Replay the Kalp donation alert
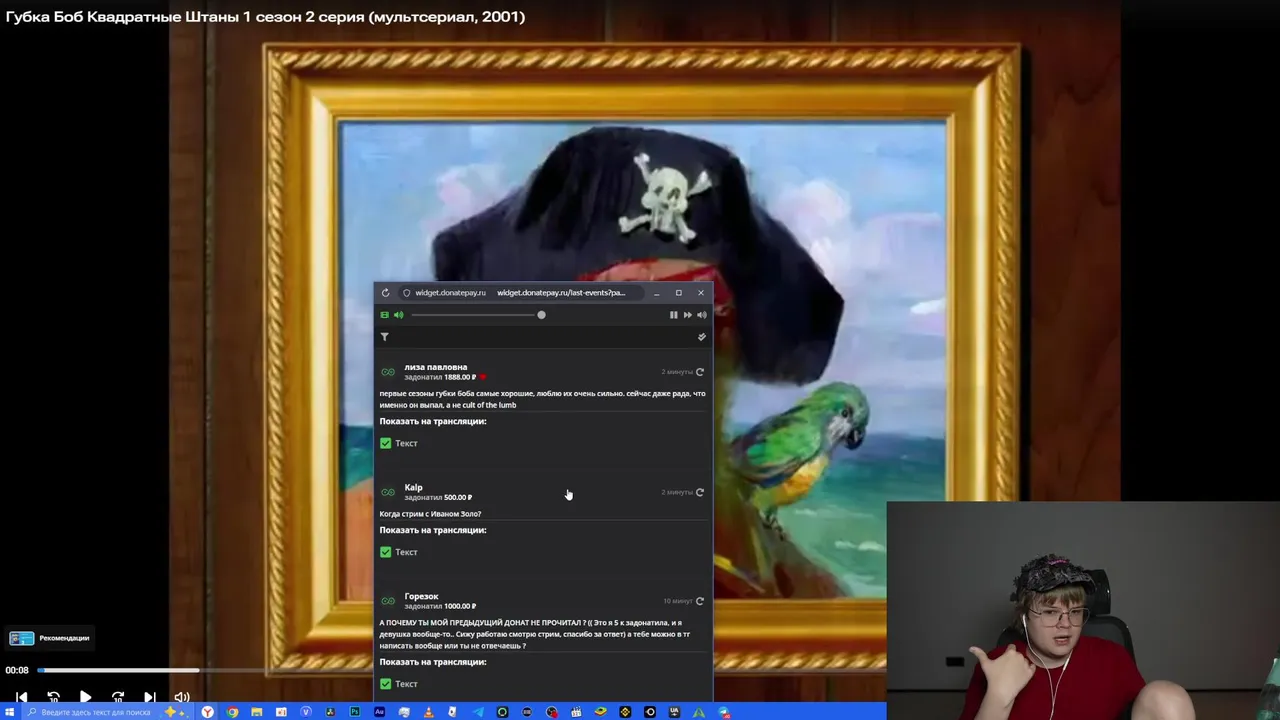The height and width of the screenshot is (720, 1280). [x=700, y=492]
